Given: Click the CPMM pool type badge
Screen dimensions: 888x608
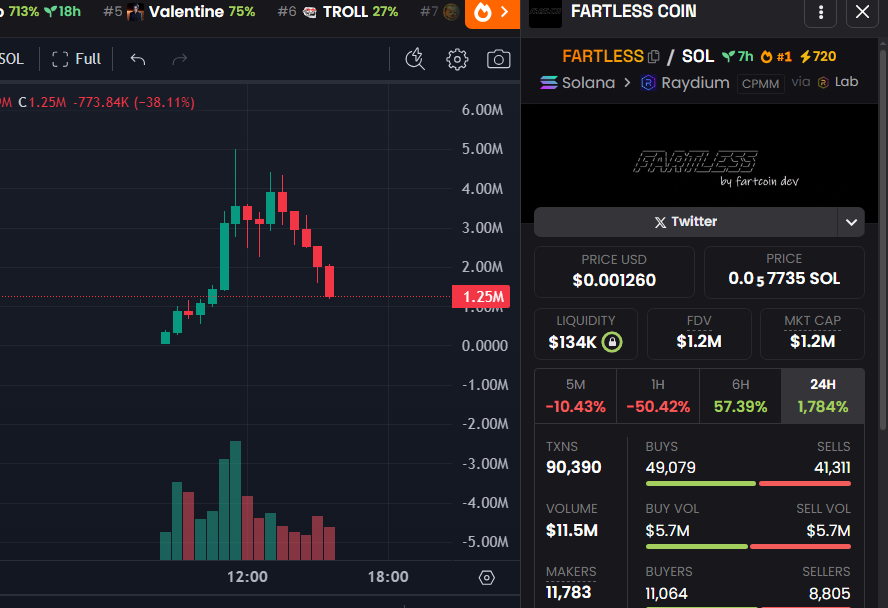Looking at the screenshot, I should pos(760,84).
